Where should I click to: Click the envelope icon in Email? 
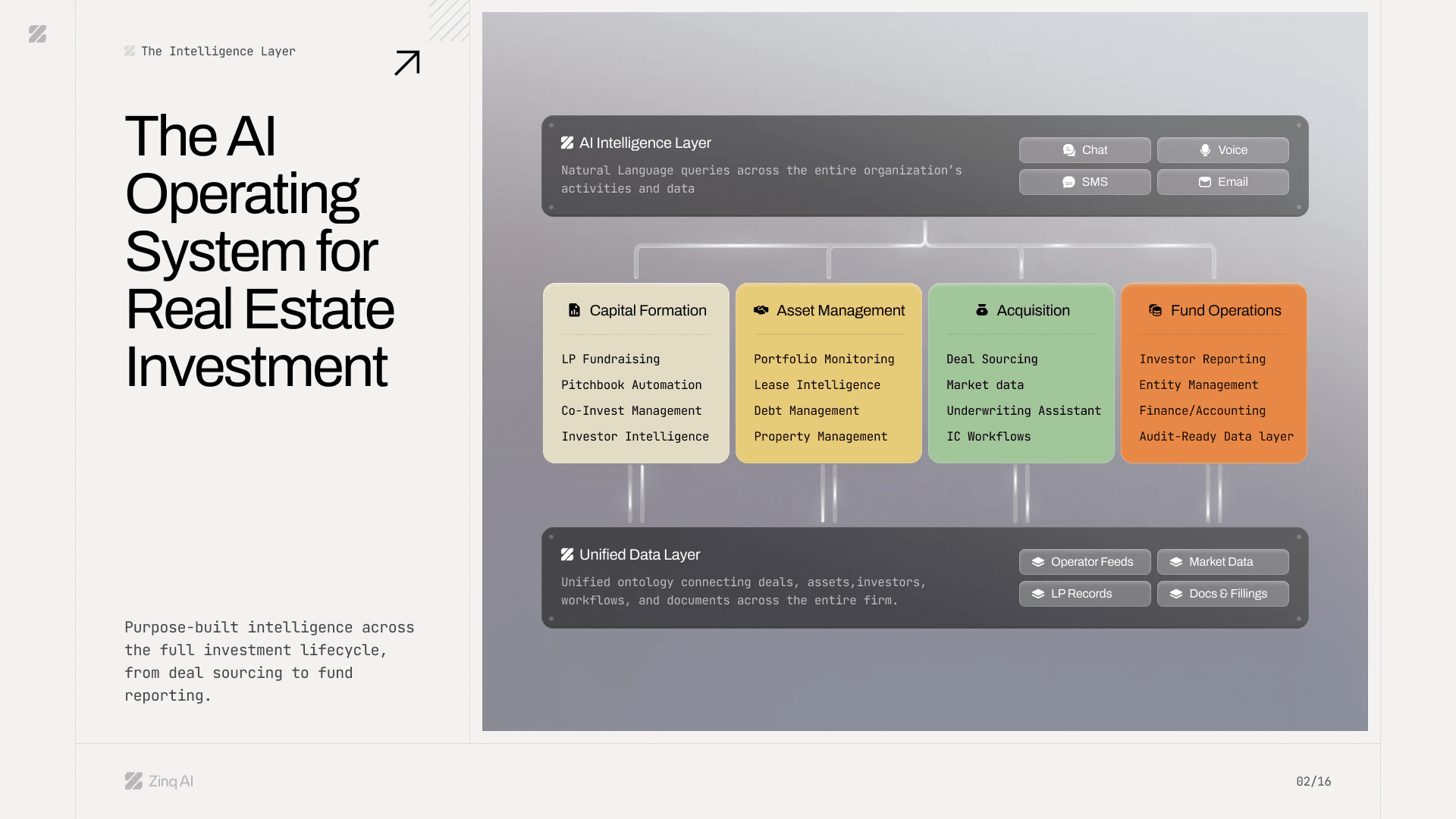tap(1205, 182)
